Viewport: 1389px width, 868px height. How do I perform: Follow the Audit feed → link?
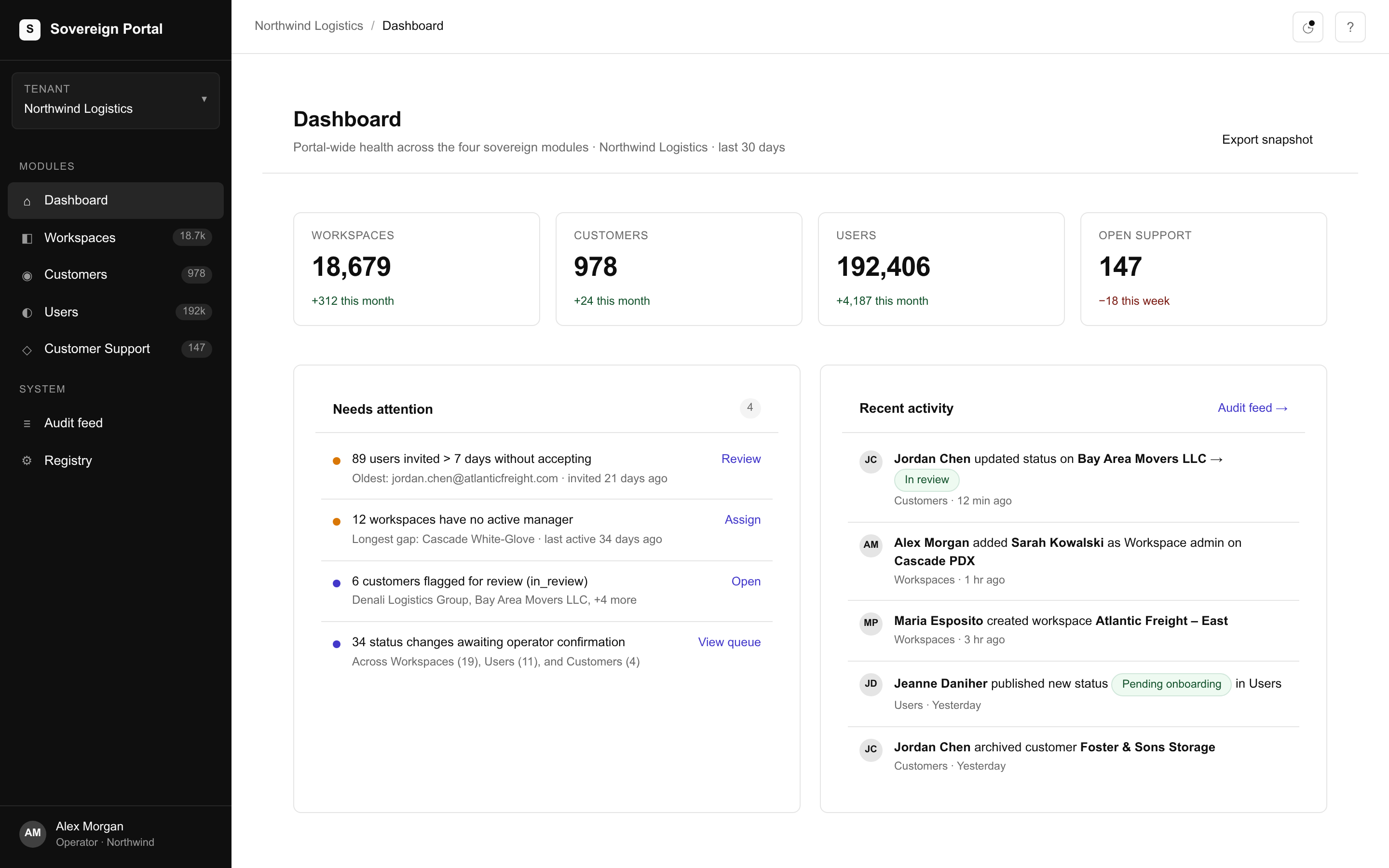tap(1253, 407)
